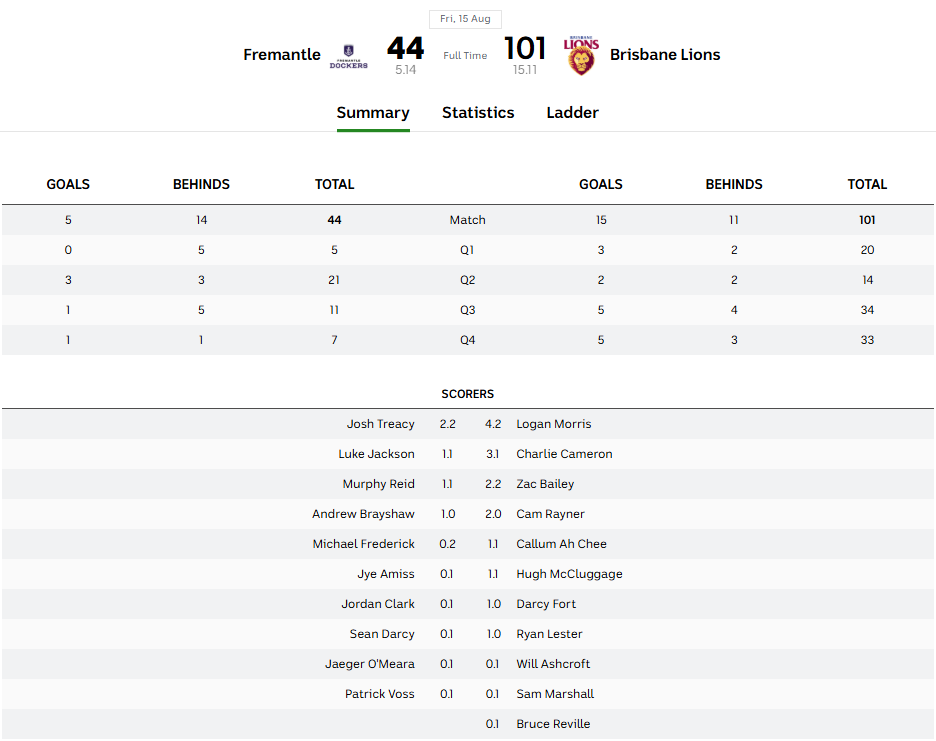This screenshot has height=741, width=936.
Task: Switch to the Statistics tab
Action: [478, 113]
